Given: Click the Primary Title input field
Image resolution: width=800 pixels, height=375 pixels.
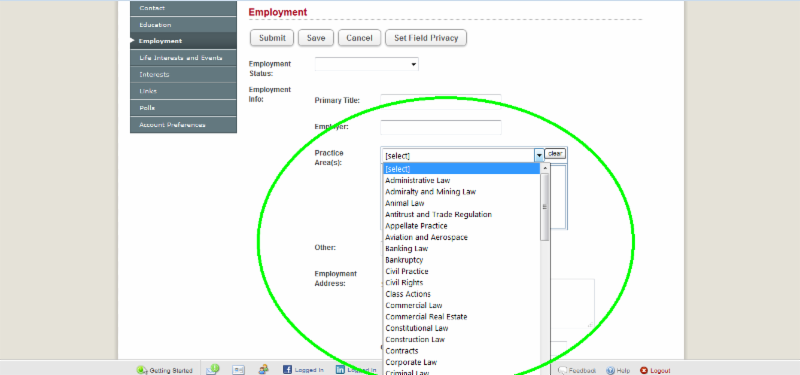Looking at the screenshot, I should (441, 101).
